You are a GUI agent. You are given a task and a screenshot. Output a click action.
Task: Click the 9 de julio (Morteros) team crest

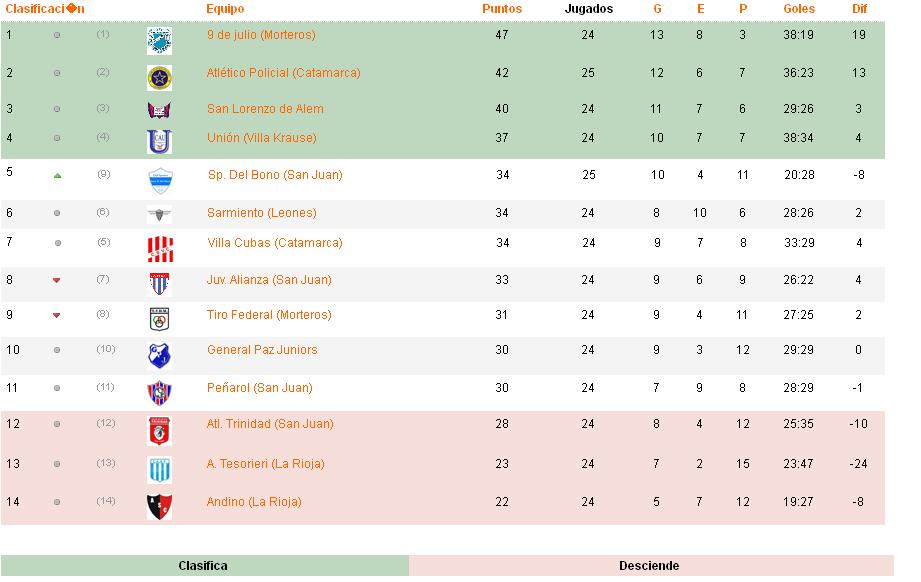click(x=159, y=39)
